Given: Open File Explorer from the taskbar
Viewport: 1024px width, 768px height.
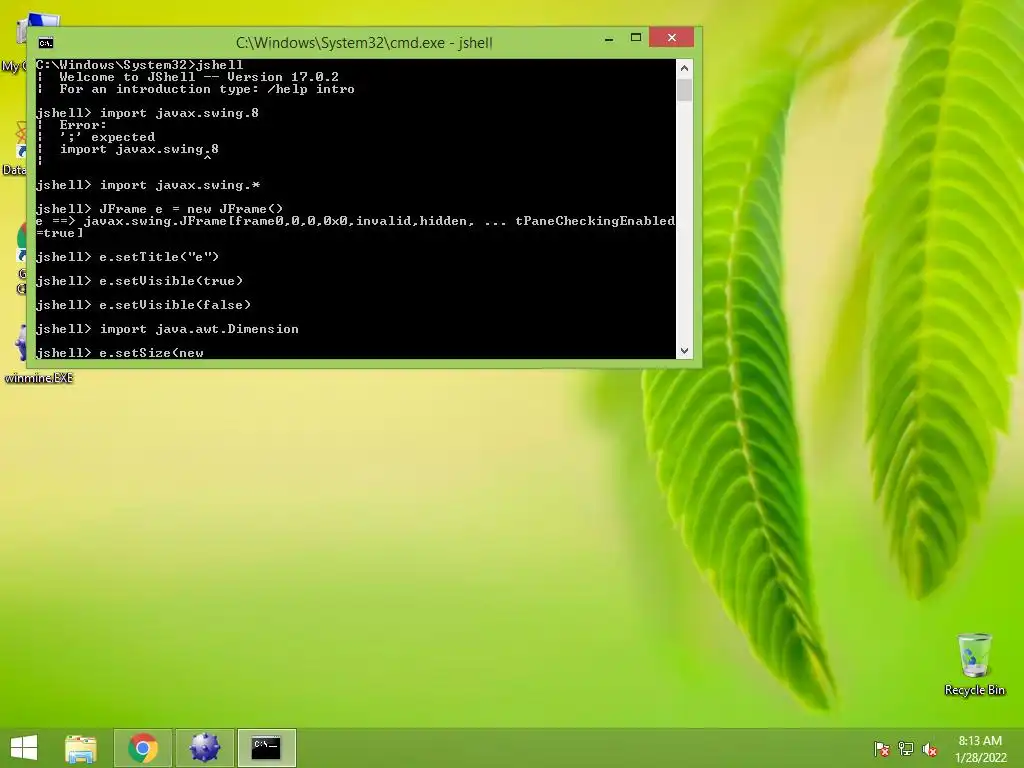Looking at the screenshot, I should point(81,748).
